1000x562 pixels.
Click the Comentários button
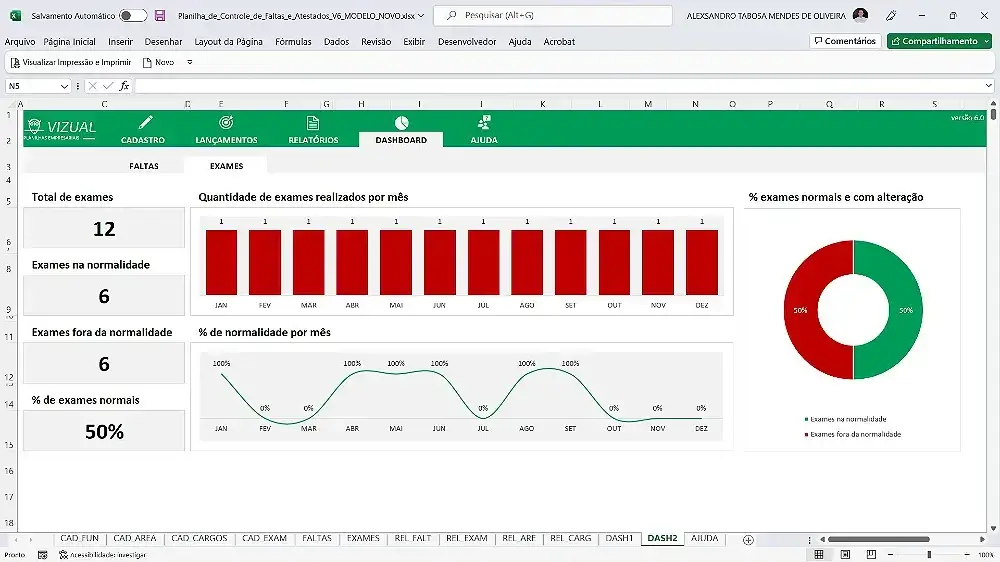point(845,41)
